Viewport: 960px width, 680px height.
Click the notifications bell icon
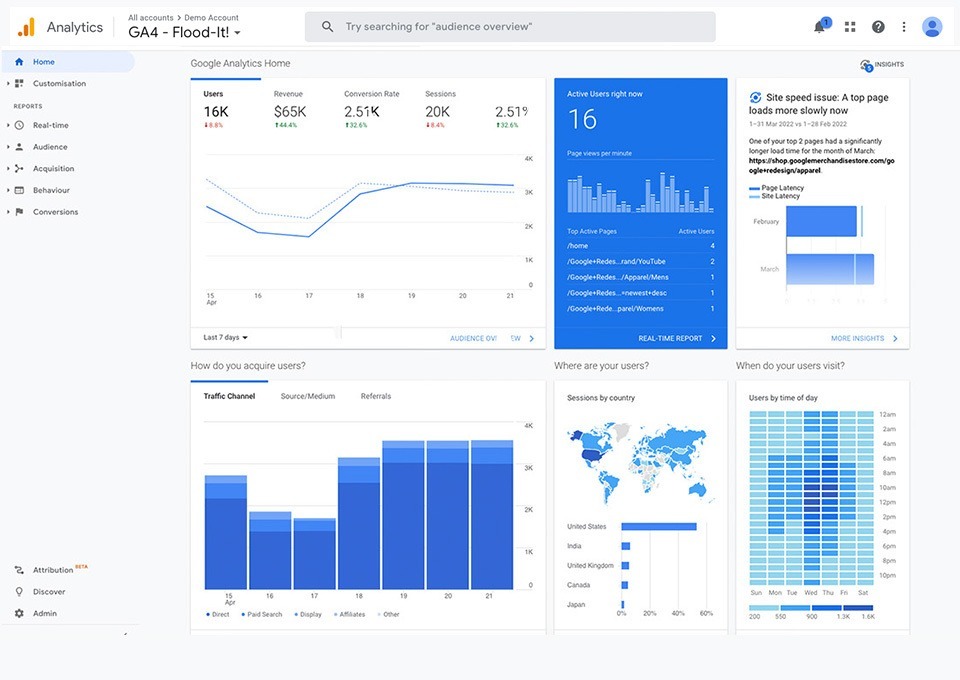820,27
